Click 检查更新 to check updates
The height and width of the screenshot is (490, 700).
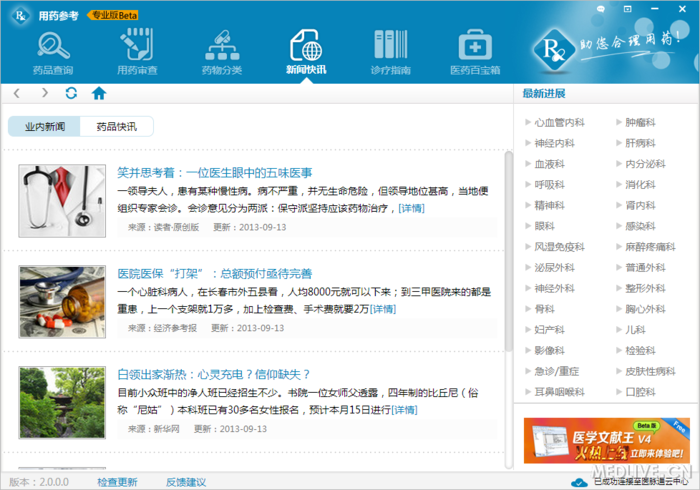tap(117, 482)
